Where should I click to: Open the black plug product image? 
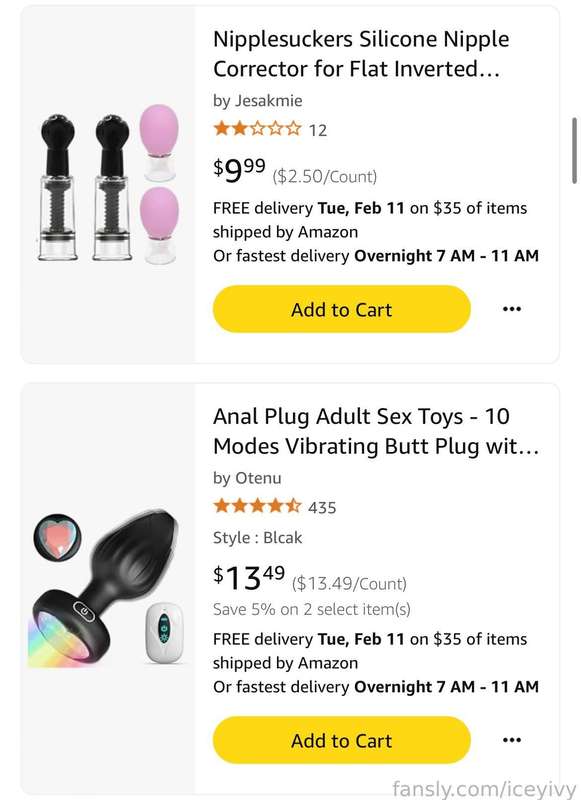[107, 587]
